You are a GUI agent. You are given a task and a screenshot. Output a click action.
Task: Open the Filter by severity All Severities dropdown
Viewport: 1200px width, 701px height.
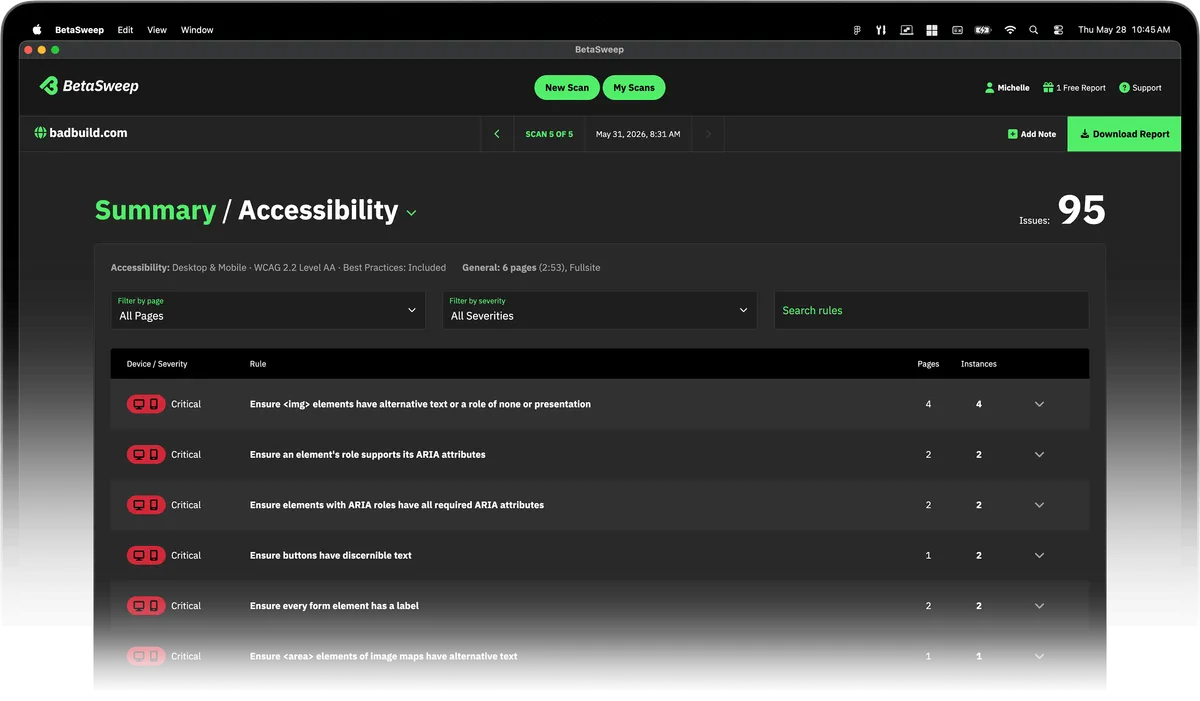point(599,310)
